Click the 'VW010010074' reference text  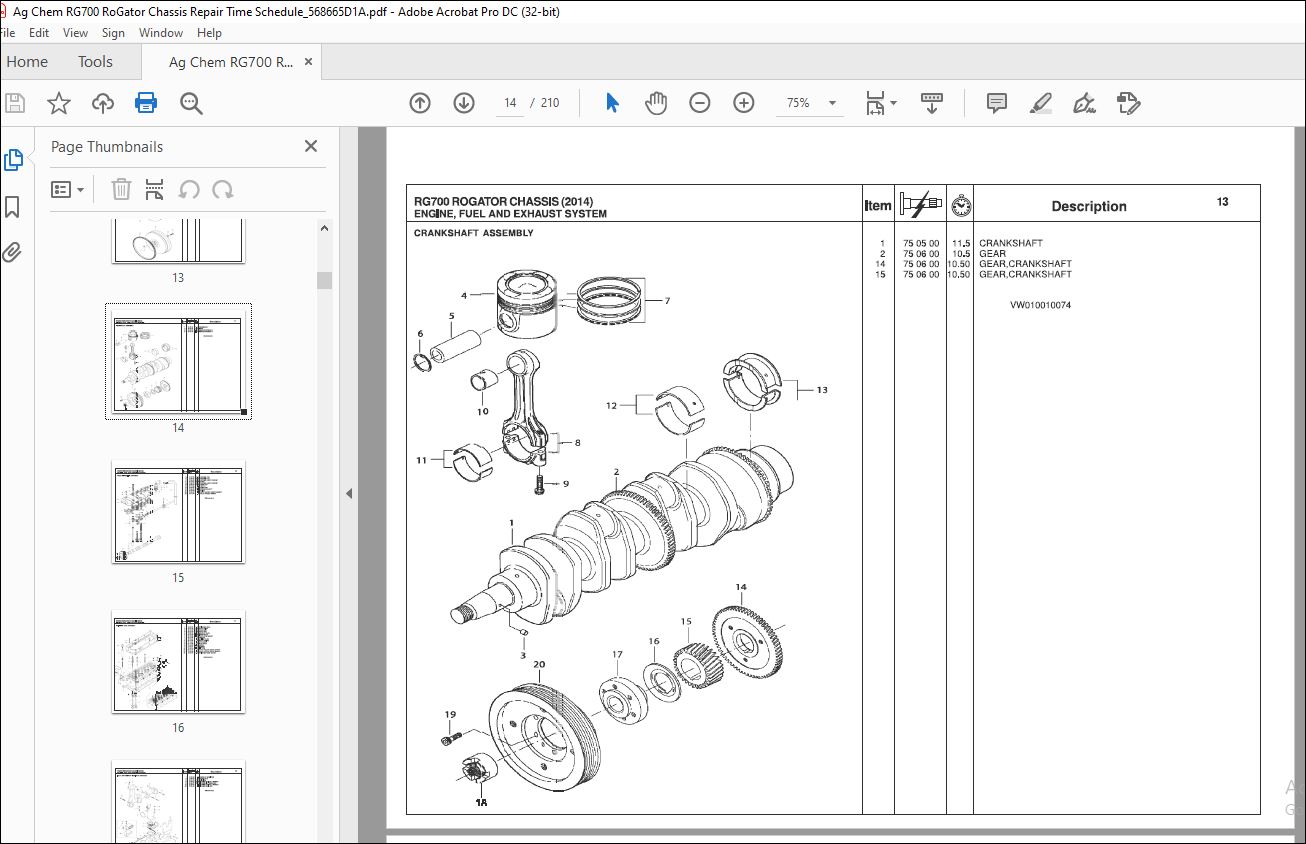[1040, 305]
